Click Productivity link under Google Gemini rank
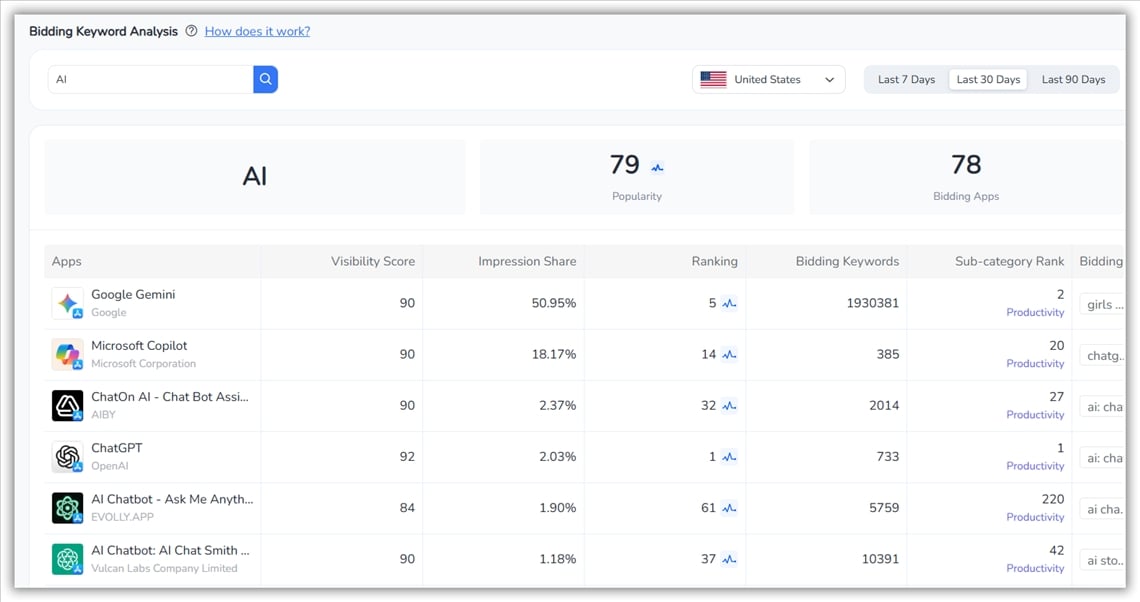Screen dimensions: 1140x602 point(1034,312)
